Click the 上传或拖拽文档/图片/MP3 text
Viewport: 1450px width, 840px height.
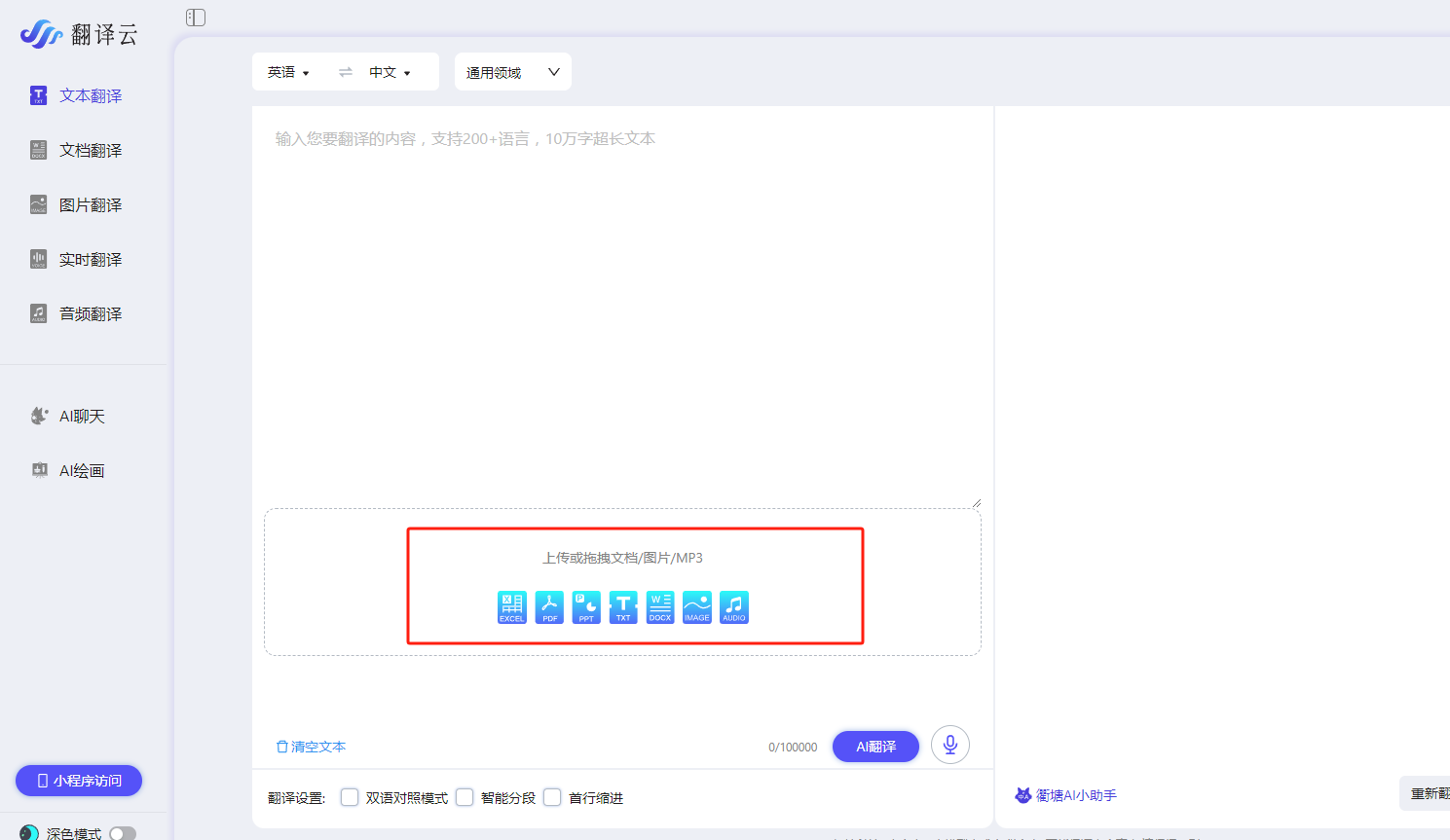(x=622, y=558)
